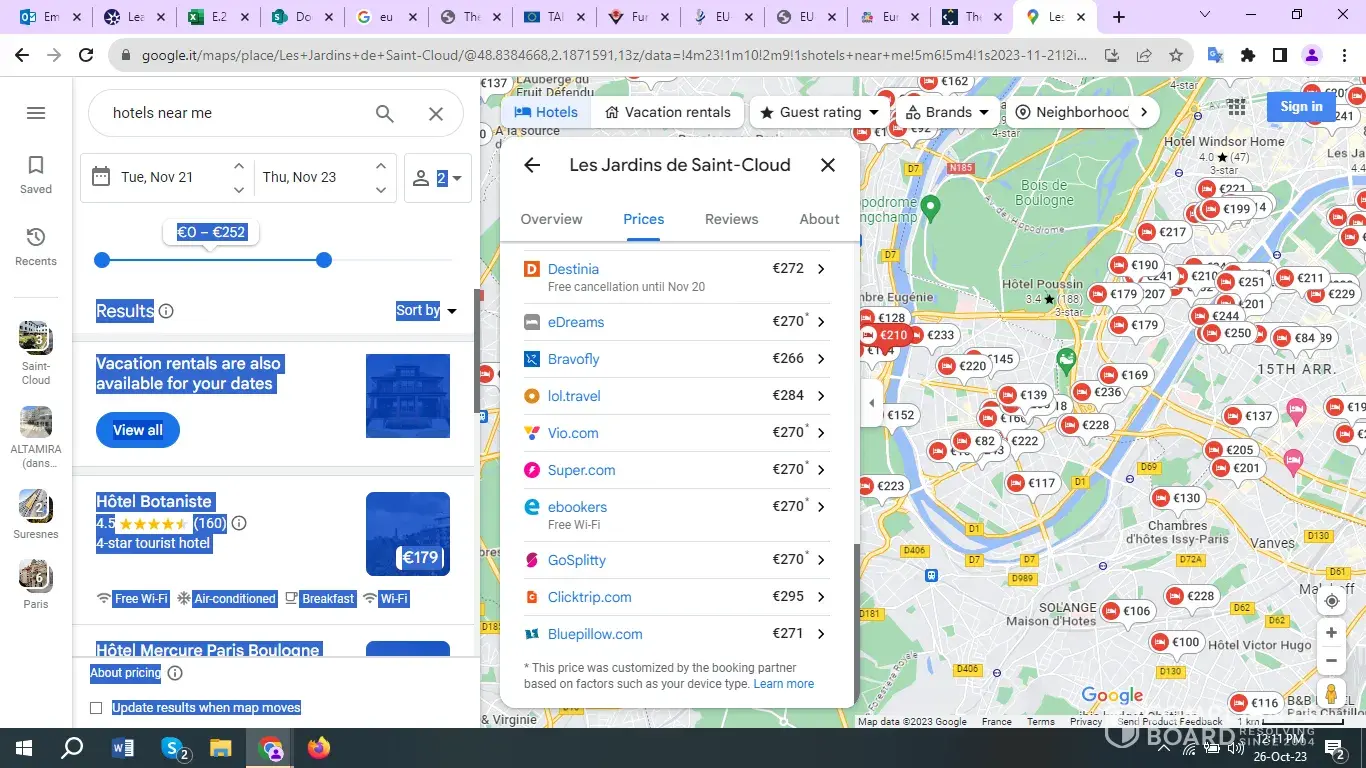
Task: Open Google apps grid icon
Action: pos(1236,106)
